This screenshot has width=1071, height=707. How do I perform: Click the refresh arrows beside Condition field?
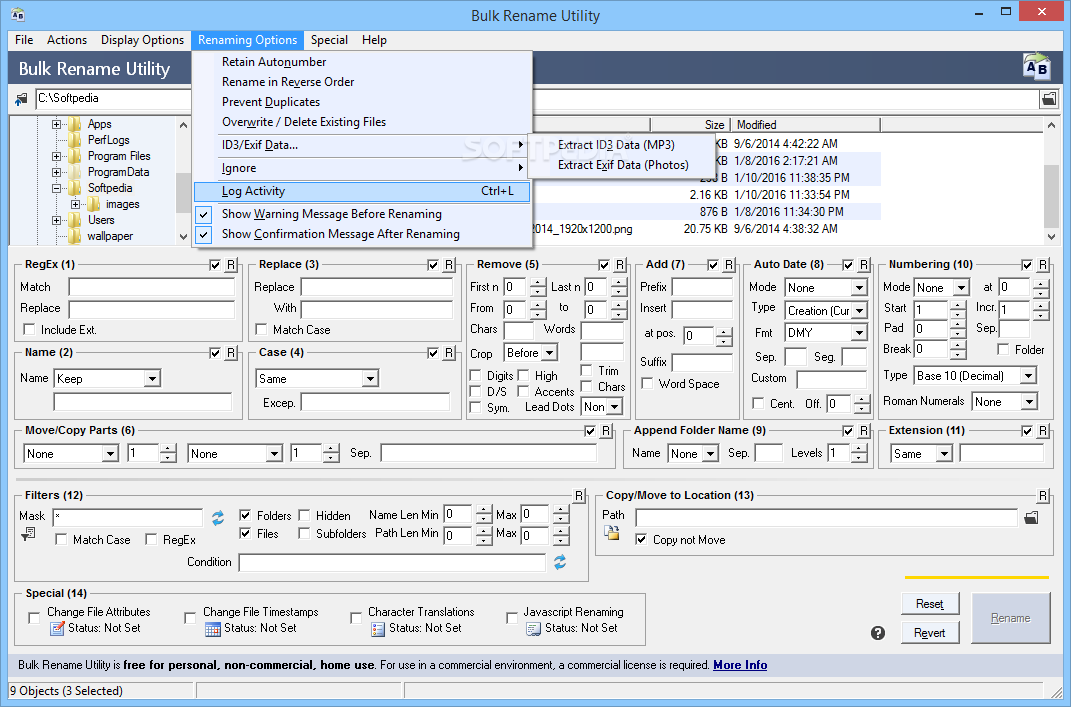pyautogui.click(x=560, y=562)
